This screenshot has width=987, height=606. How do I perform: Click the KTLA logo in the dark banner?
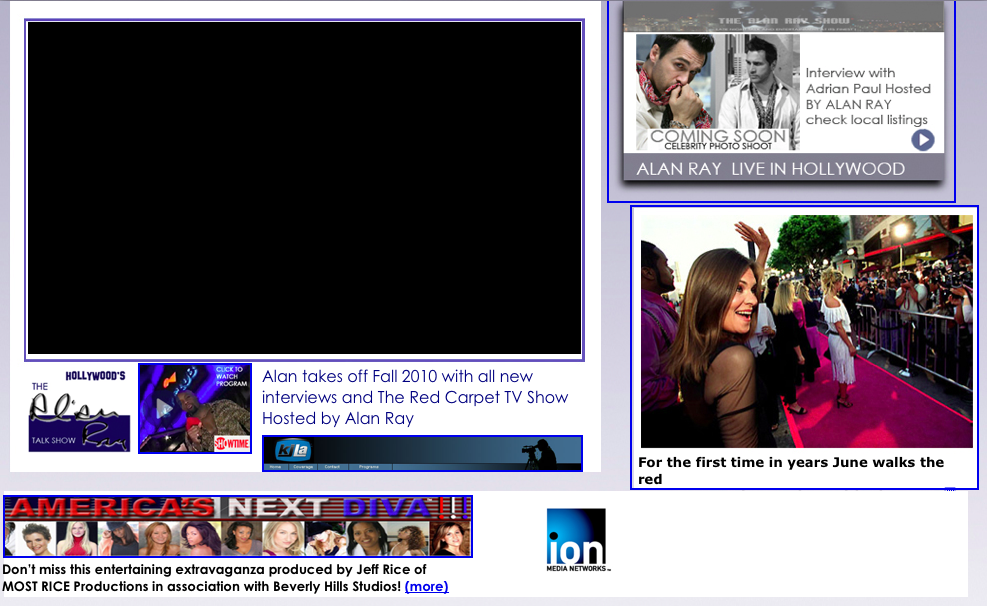pyautogui.click(x=293, y=450)
